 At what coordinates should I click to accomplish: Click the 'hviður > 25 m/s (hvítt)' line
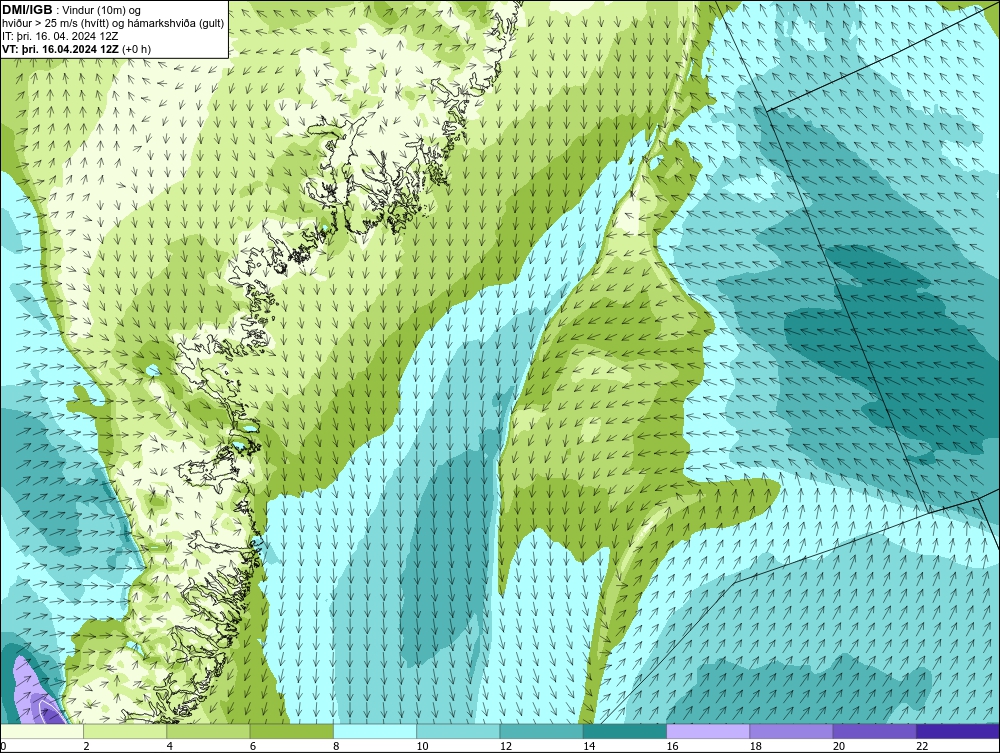[114, 24]
